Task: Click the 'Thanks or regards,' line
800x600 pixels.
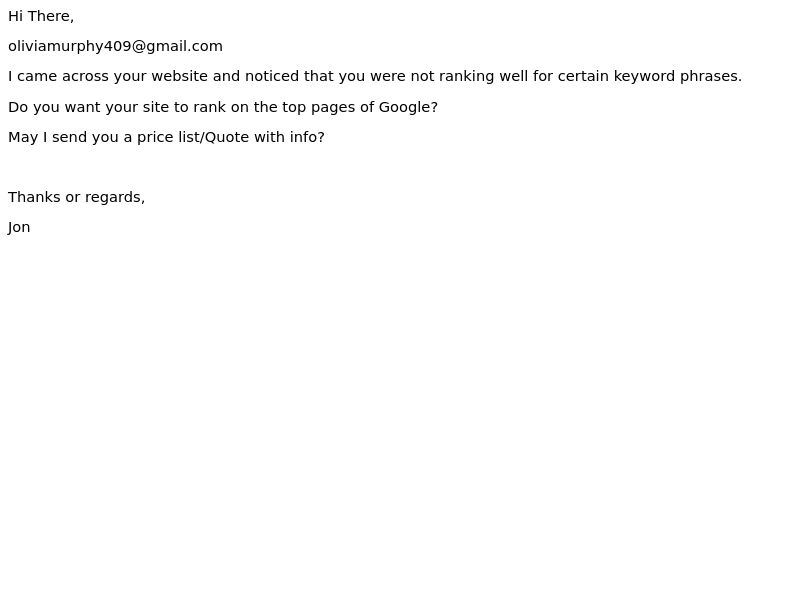Action: 77,197
